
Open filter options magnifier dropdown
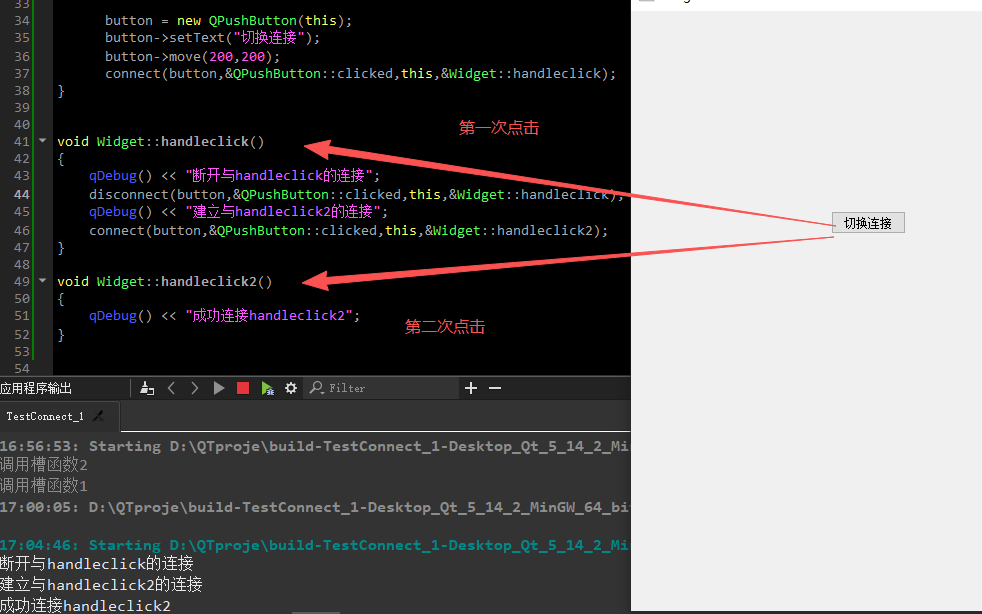317,388
